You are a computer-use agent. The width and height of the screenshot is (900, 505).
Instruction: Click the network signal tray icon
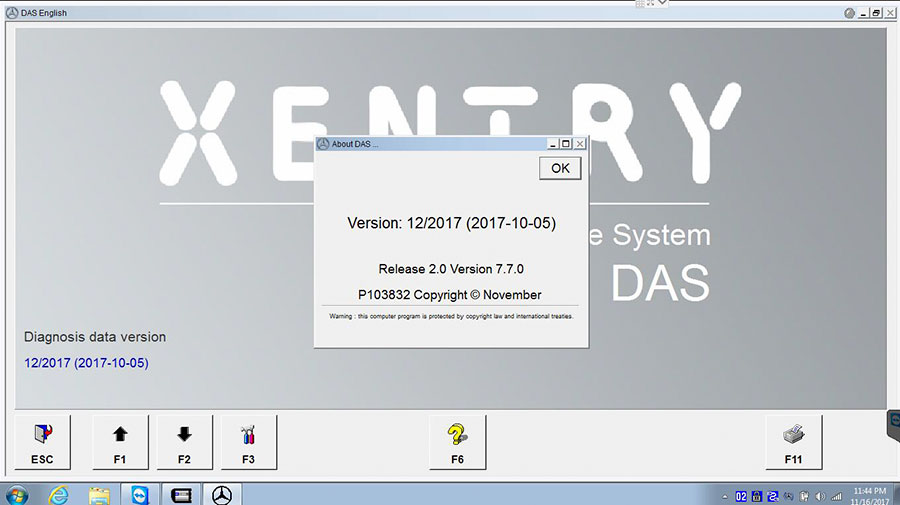point(835,496)
